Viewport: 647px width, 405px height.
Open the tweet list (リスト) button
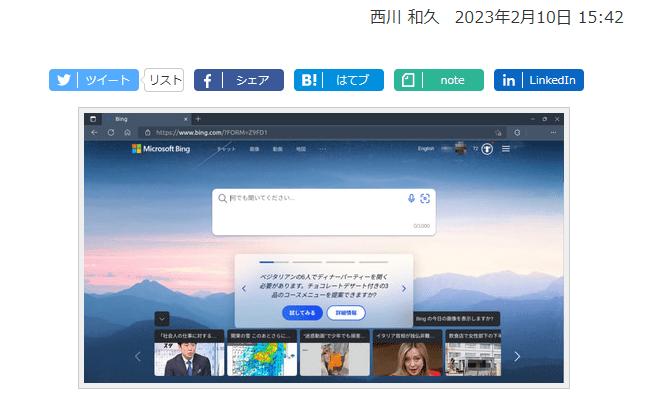(164, 80)
